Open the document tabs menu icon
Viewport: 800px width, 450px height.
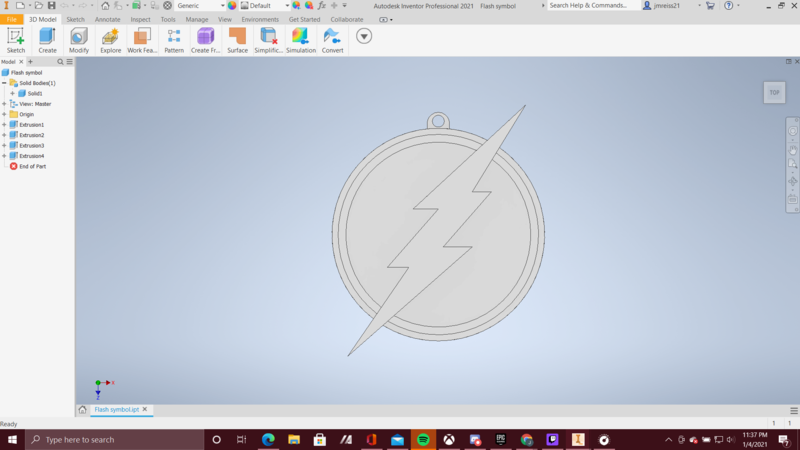click(x=794, y=410)
